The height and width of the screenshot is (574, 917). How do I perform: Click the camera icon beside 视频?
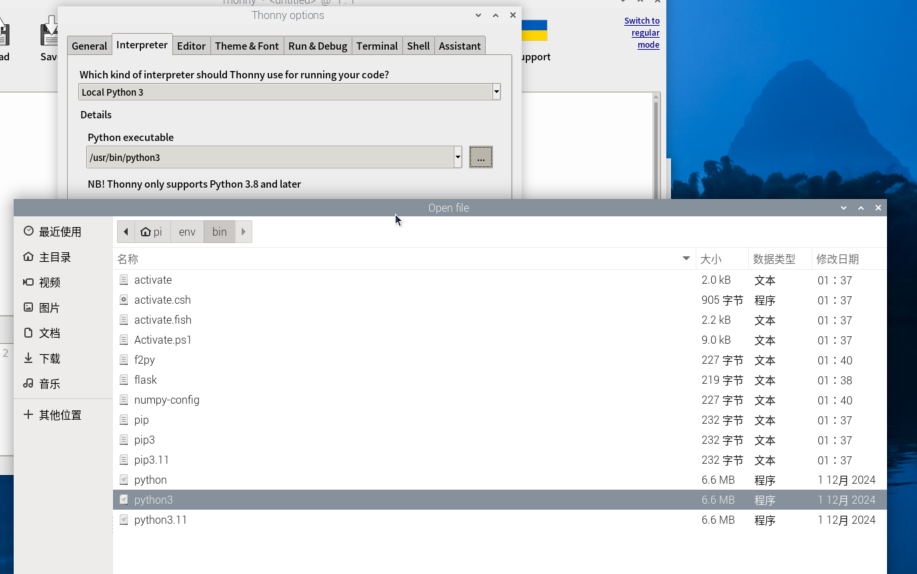pos(28,281)
